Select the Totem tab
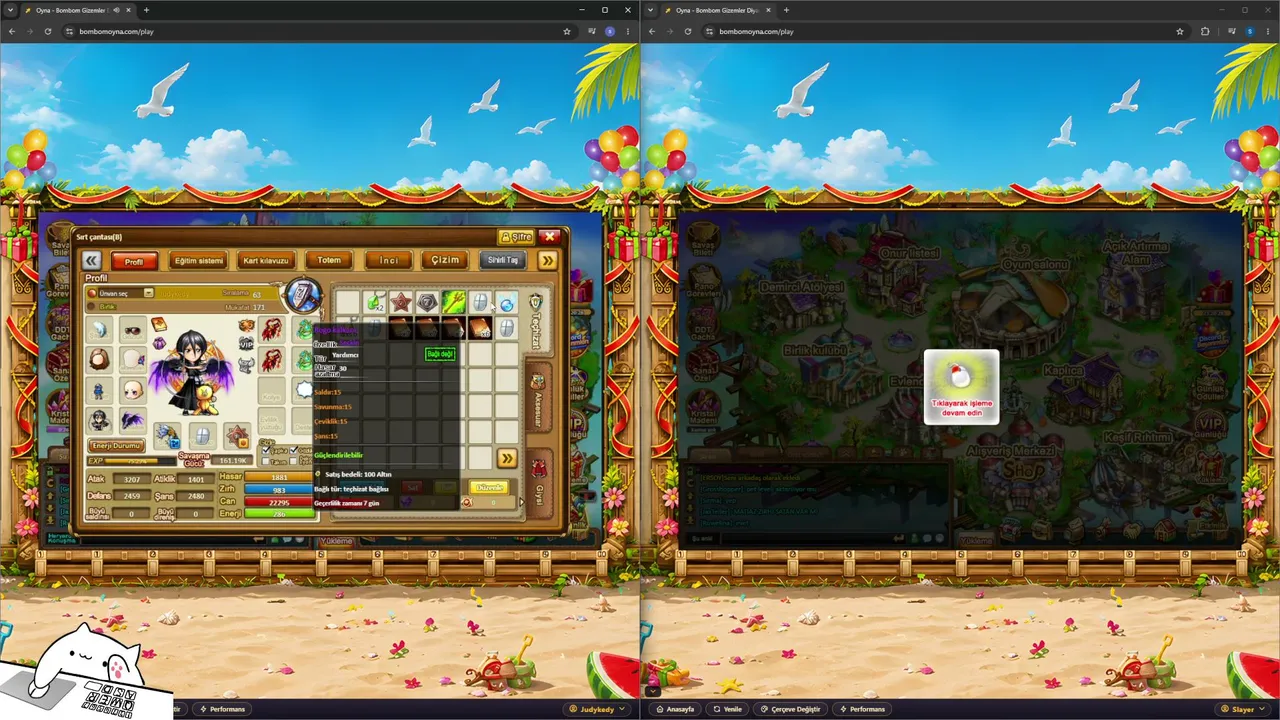This screenshot has height=720, width=1280. click(329, 260)
